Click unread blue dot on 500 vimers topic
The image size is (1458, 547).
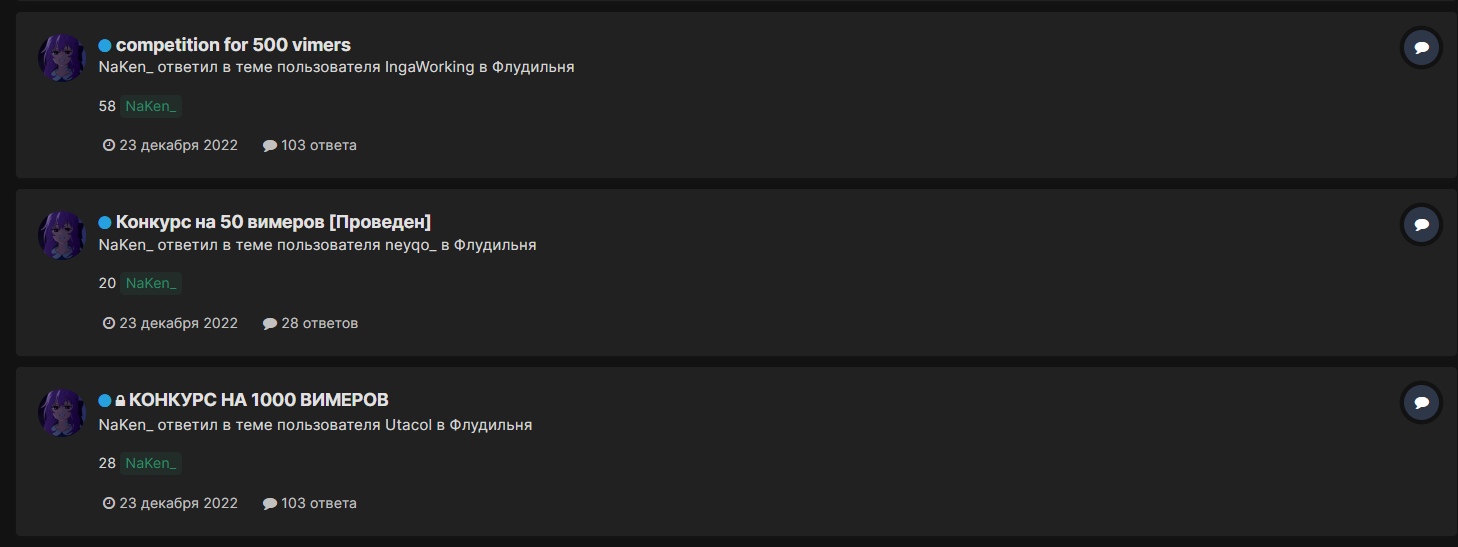[104, 45]
